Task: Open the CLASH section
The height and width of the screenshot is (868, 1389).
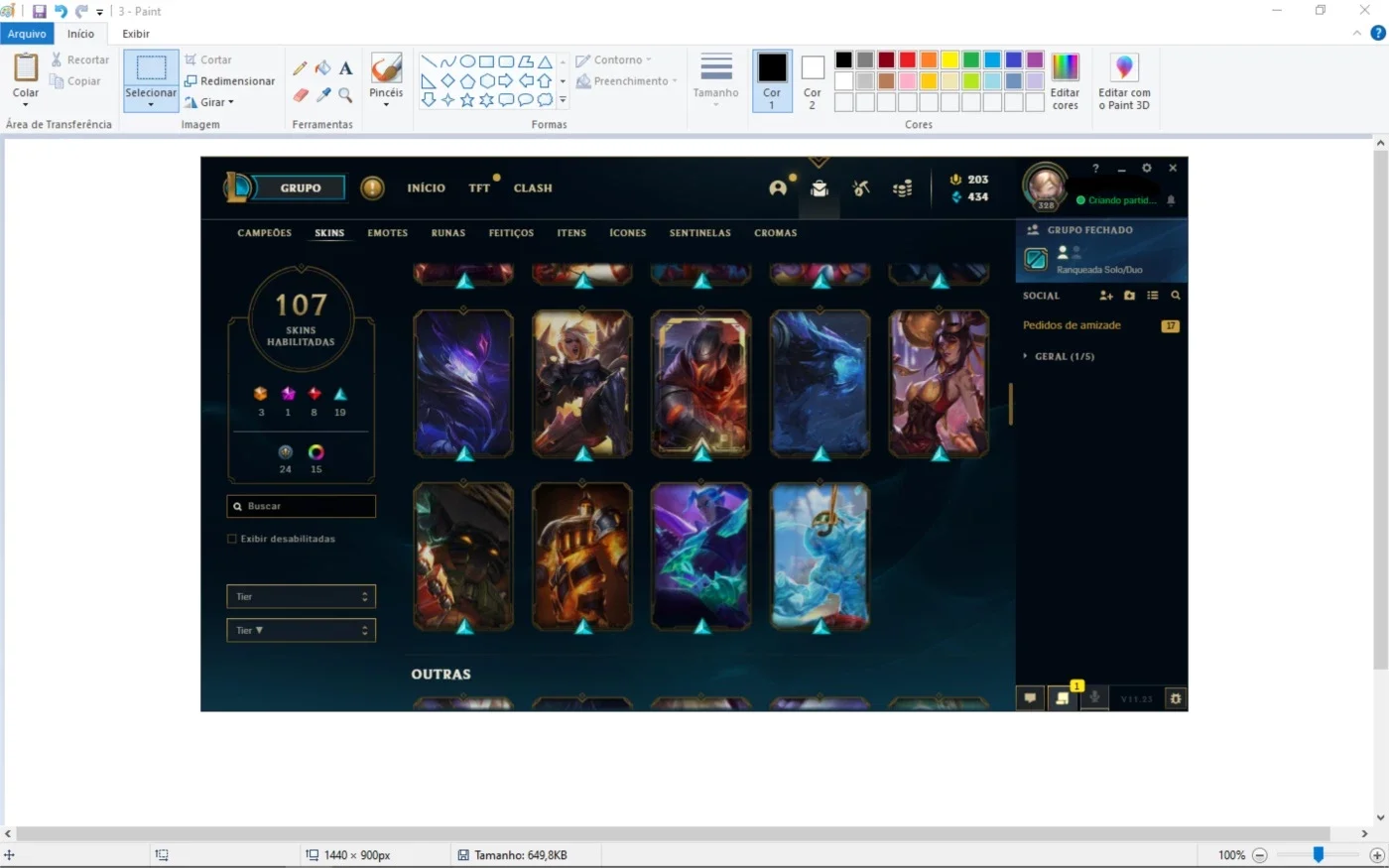Action: click(x=533, y=187)
